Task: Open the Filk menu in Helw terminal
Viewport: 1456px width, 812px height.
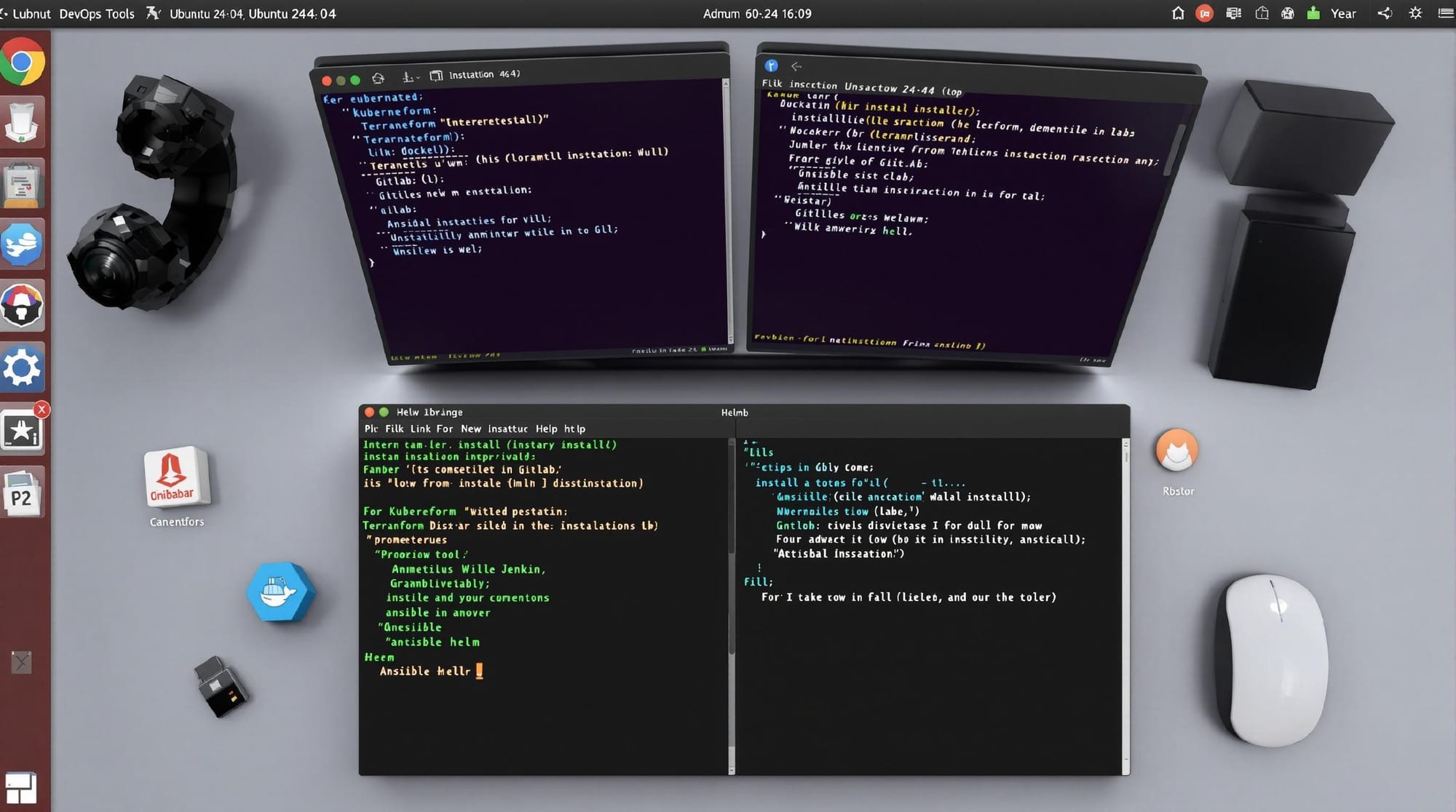Action: pyautogui.click(x=394, y=429)
